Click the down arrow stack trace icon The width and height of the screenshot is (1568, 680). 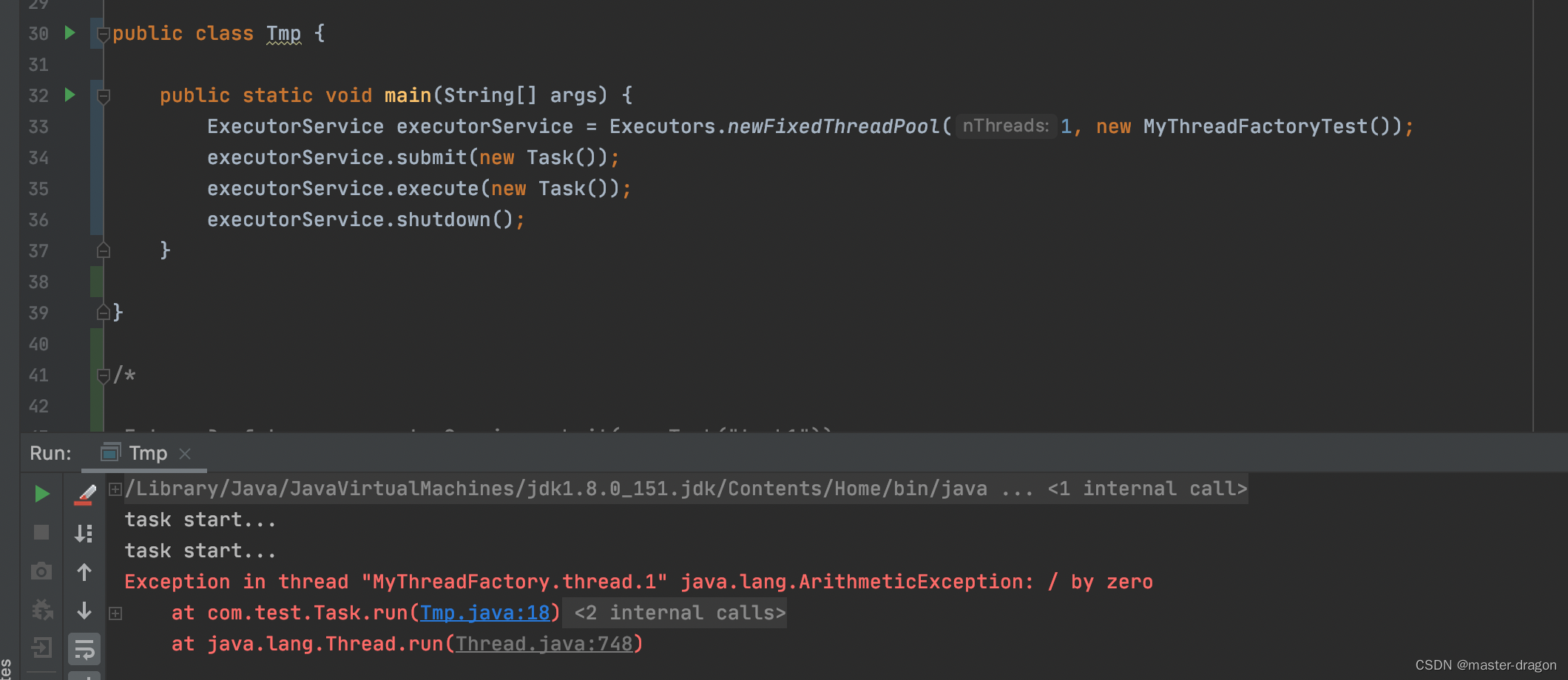[84, 611]
